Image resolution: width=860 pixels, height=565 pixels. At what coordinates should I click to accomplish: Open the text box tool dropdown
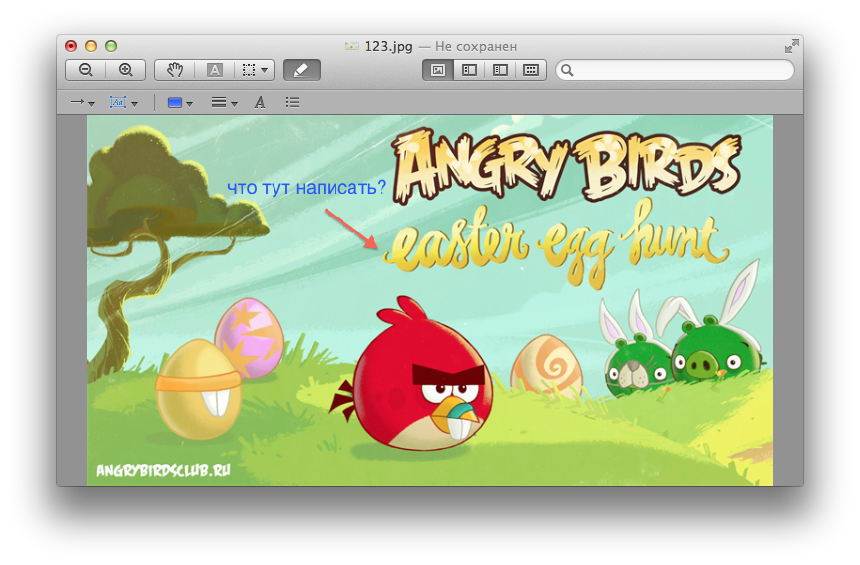(x=123, y=103)
